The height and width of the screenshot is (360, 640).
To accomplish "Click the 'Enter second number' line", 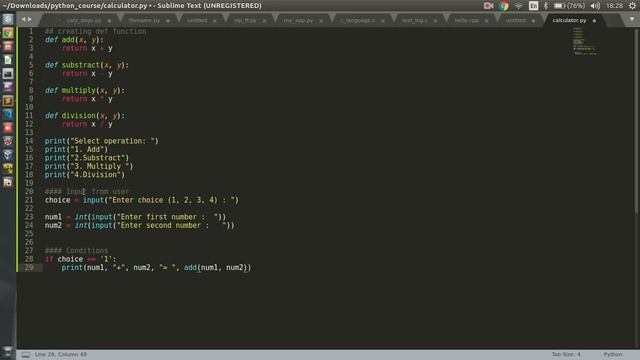I will tap(140, 225).
